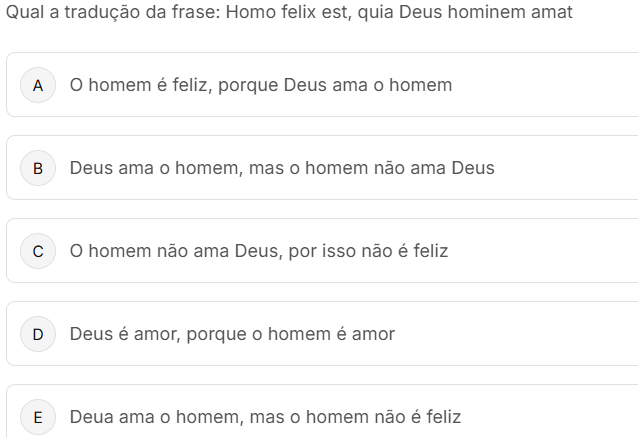Choose answer 'O homem é feliz, porque Deus ama o homem'
This screenshot has height=438, width=638.
260,85
